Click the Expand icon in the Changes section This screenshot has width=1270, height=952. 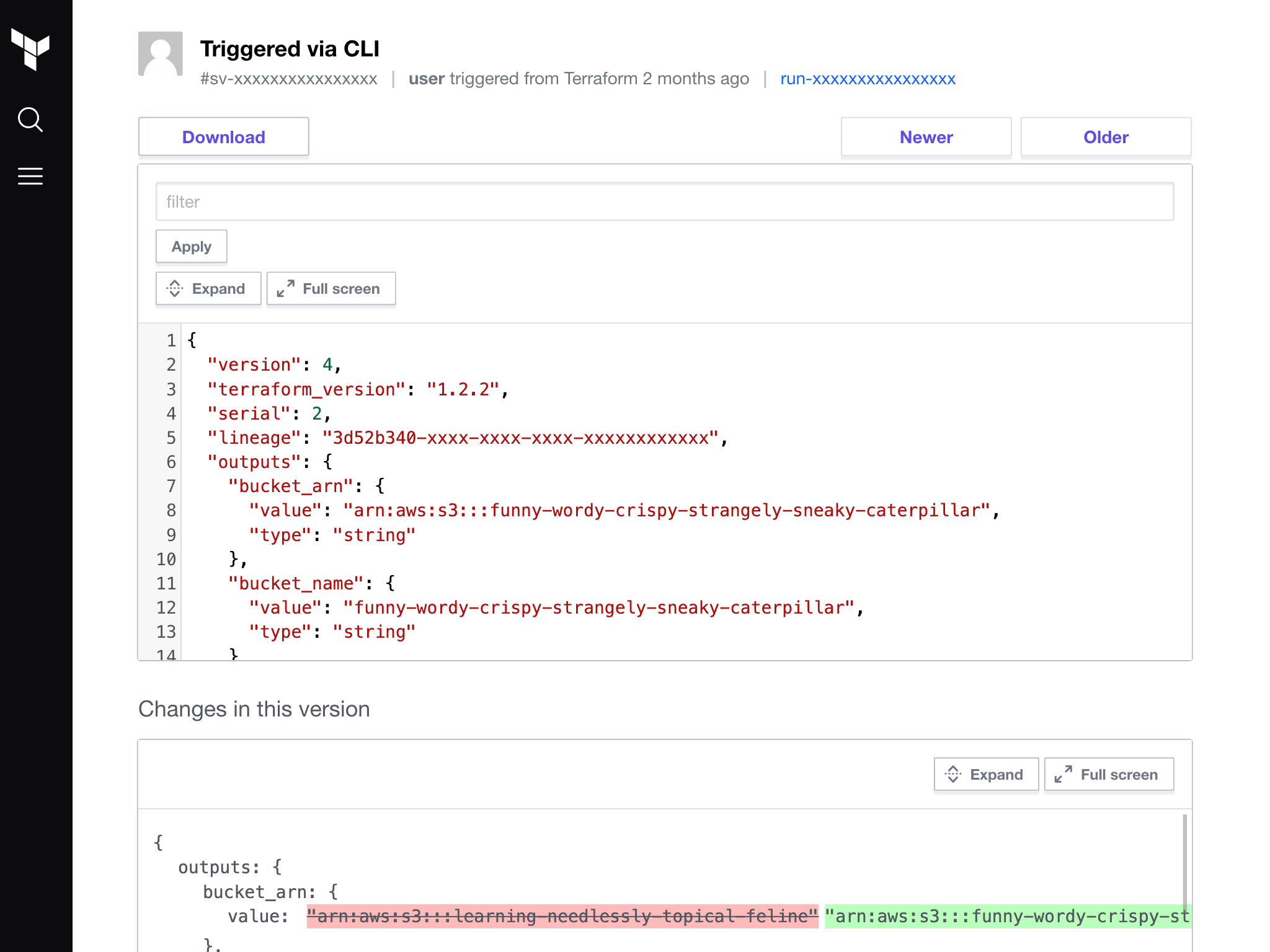click(955, 773)
